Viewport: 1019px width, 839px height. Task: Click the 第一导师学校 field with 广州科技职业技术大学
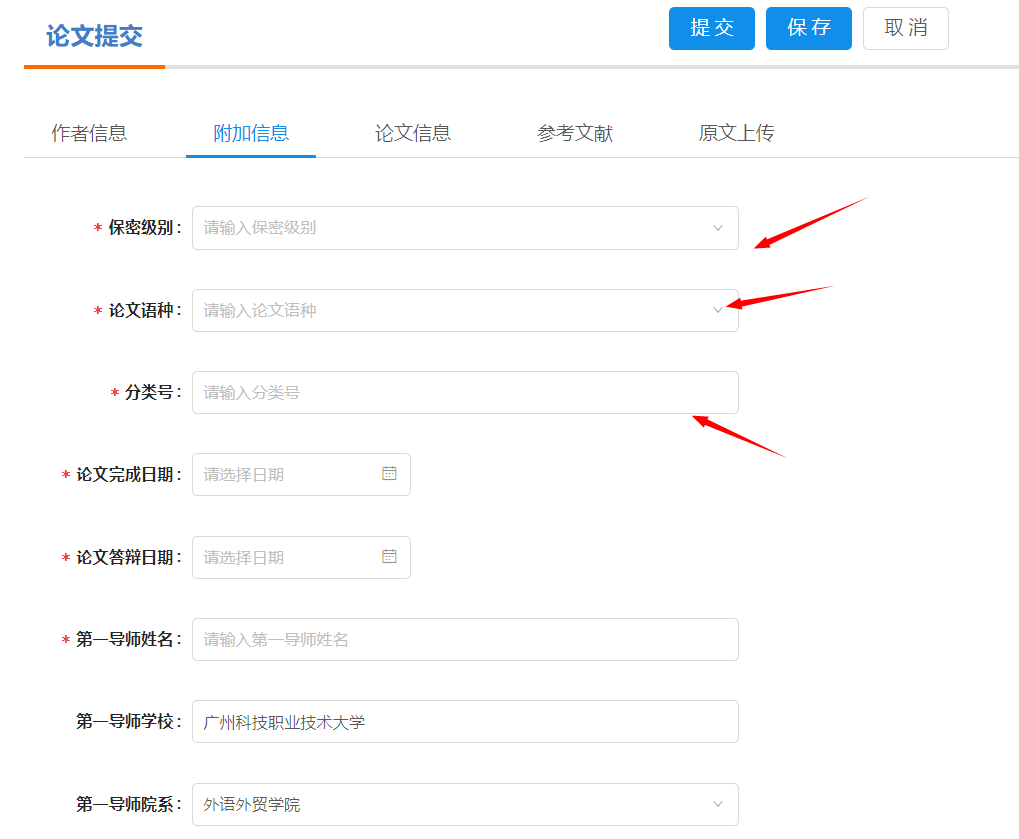point(465,721)
